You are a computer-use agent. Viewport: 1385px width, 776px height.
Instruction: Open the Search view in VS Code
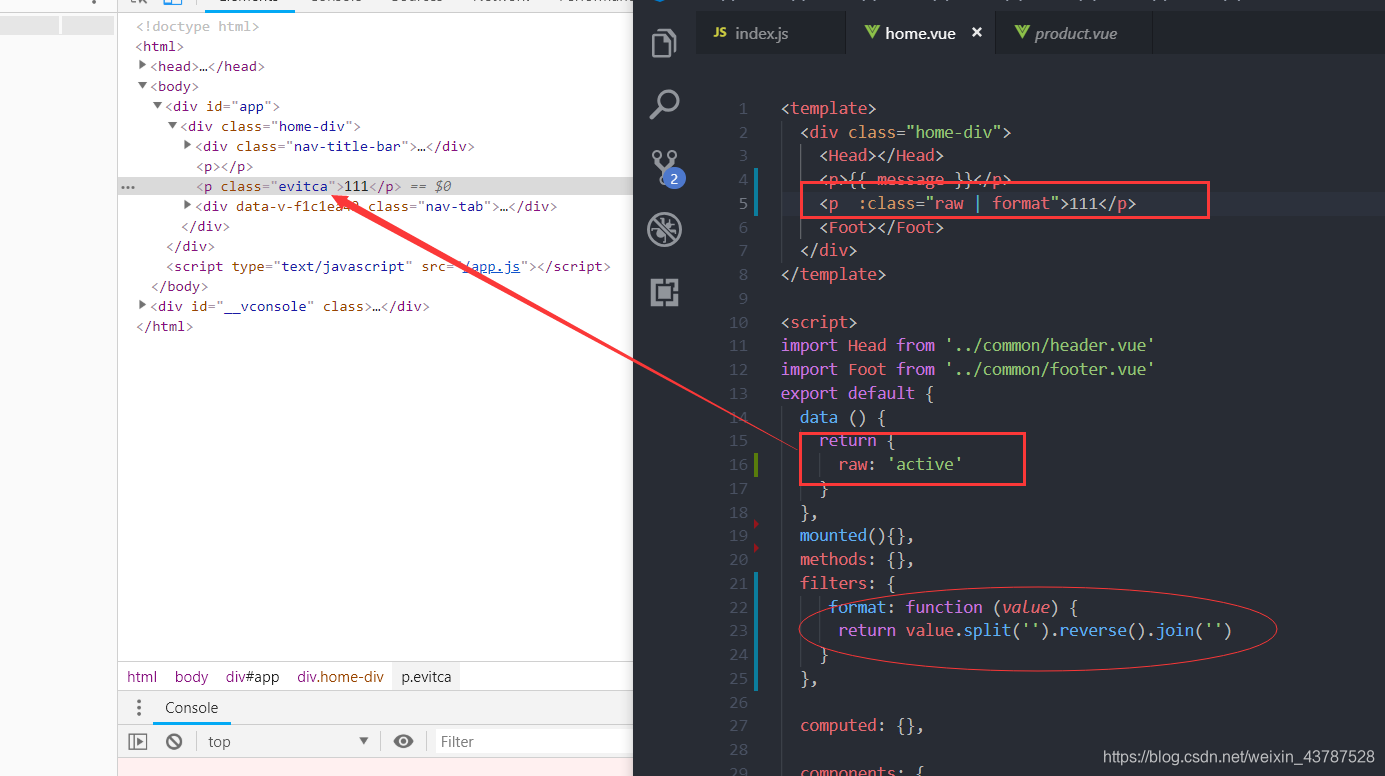664,103
